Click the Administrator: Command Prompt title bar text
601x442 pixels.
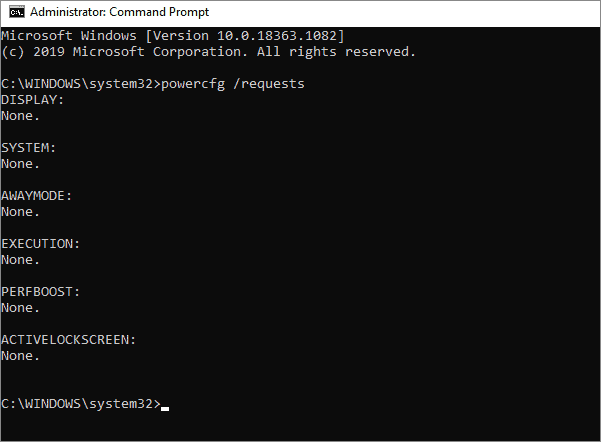[120, 12]
